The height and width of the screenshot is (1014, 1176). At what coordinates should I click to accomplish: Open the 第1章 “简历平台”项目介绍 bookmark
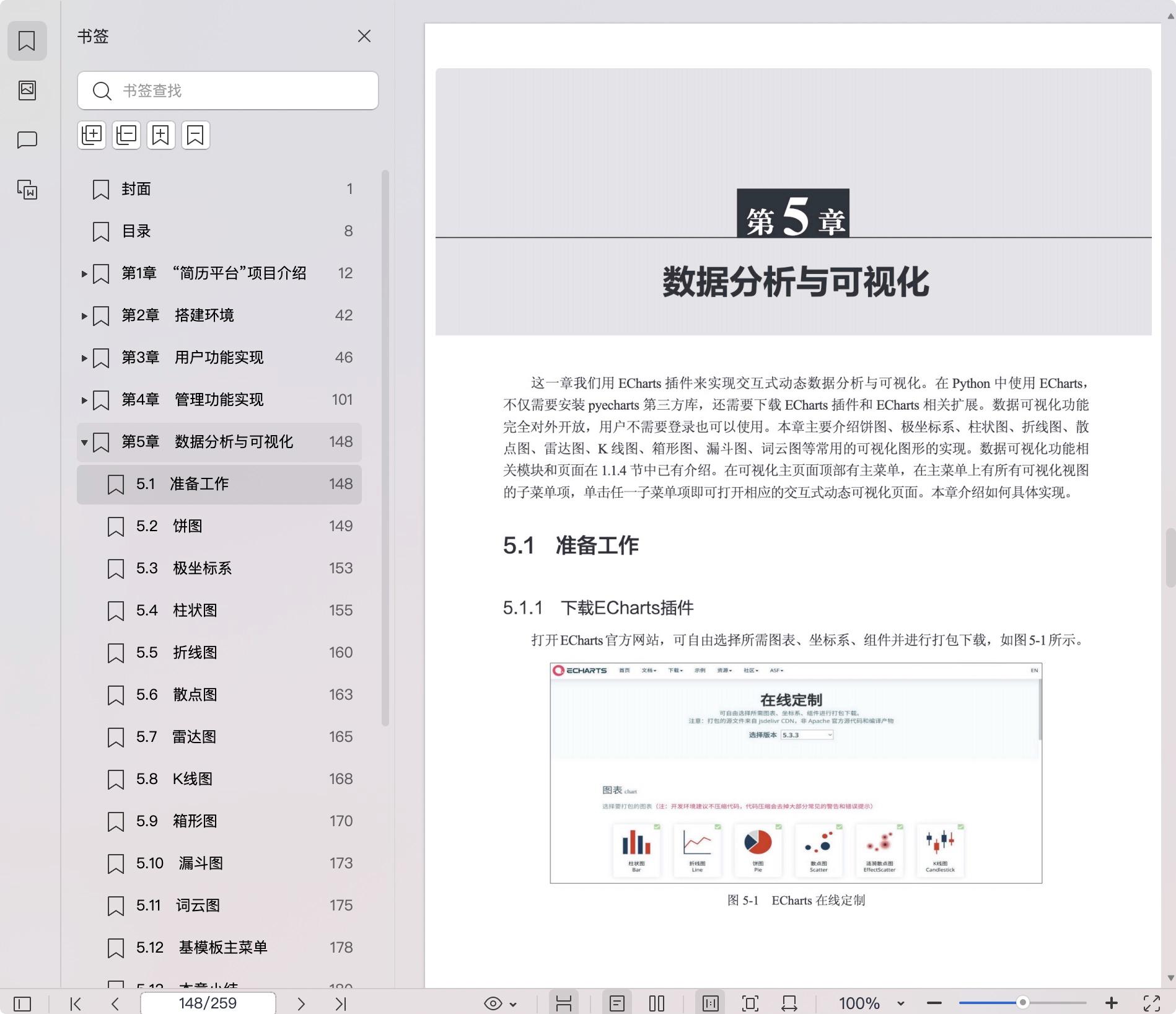(x=219, y=273)
